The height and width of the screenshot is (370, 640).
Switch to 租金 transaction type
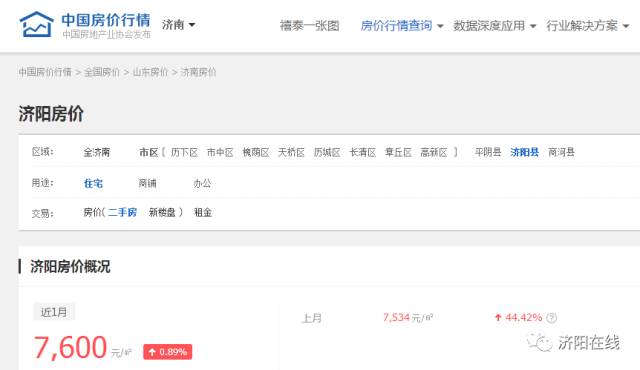pyautogui.click(x=203, y=212)
